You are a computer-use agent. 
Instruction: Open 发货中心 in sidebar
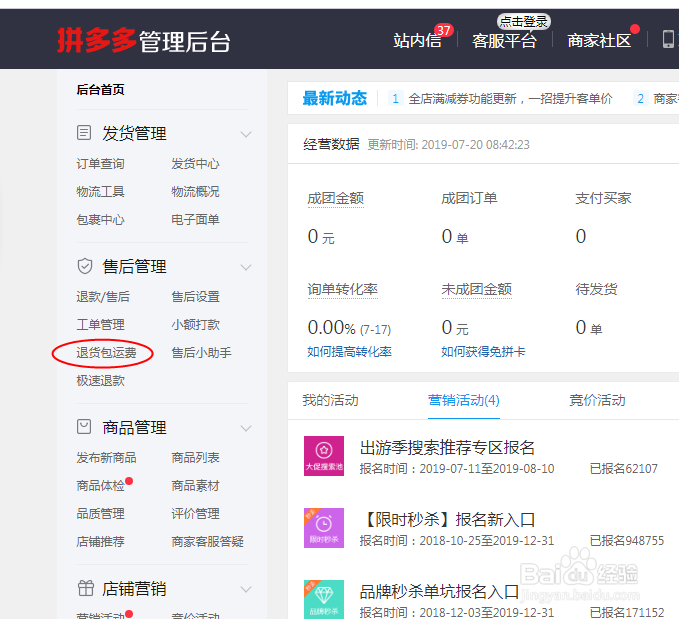195,164
